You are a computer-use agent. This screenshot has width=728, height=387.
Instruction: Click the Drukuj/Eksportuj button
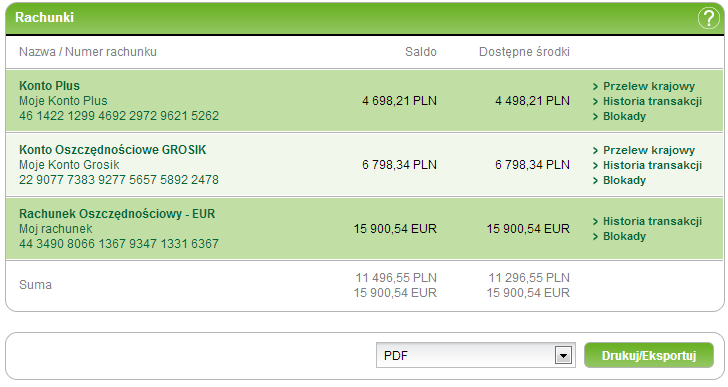(x=649, y=355)
